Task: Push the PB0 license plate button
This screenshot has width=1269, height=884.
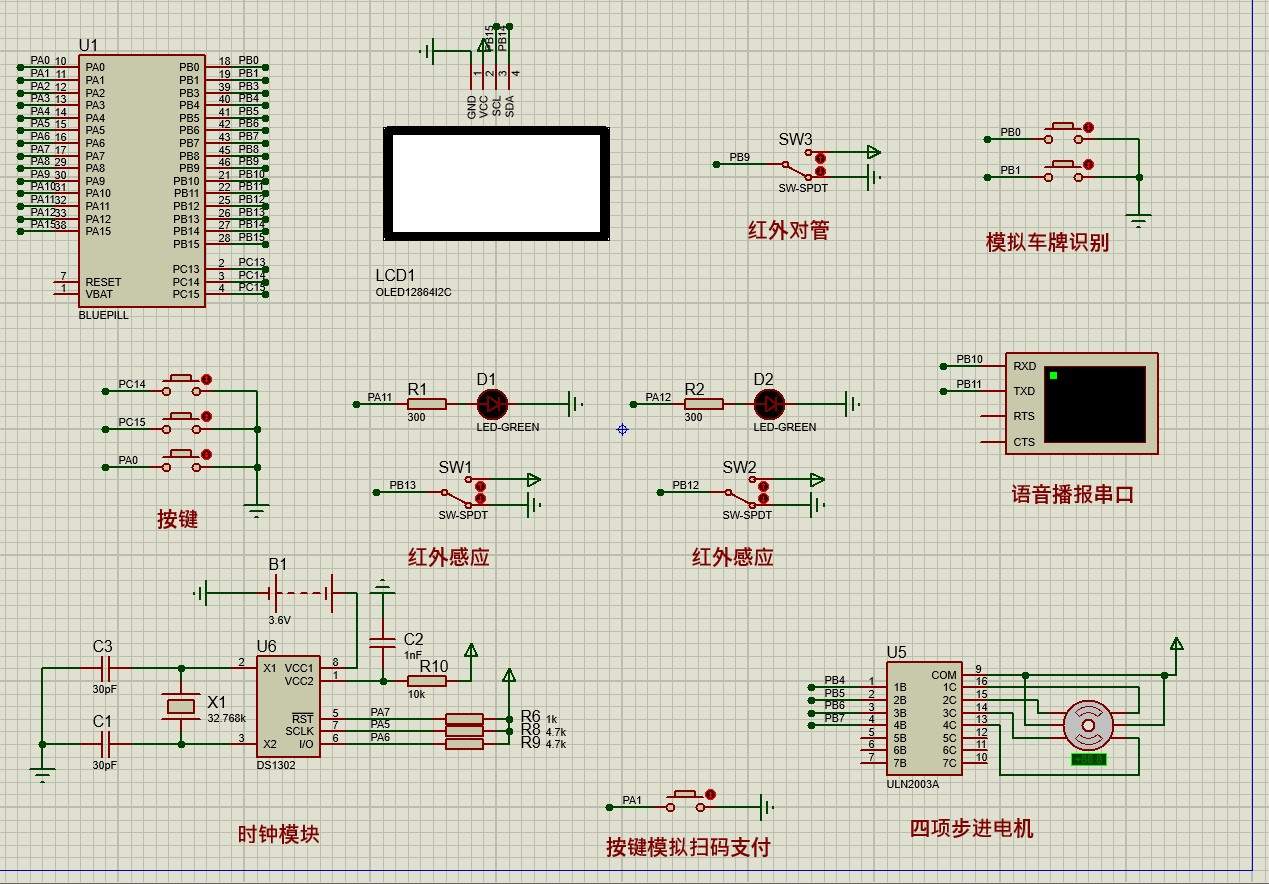Action: (x=1064, y=132)
